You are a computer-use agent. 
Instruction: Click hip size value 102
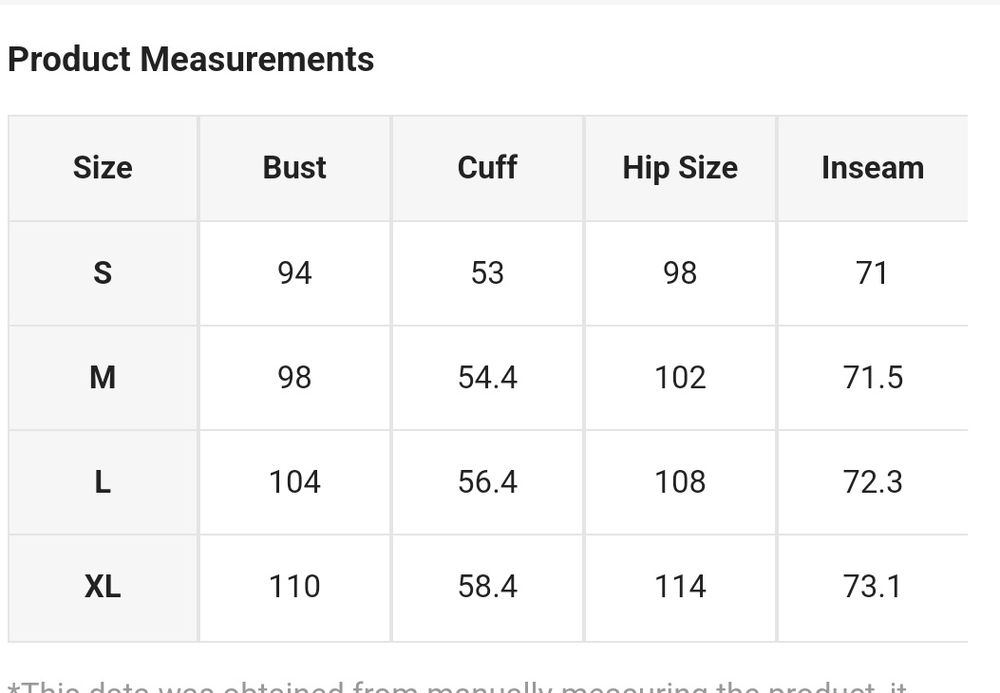(680, 377)
